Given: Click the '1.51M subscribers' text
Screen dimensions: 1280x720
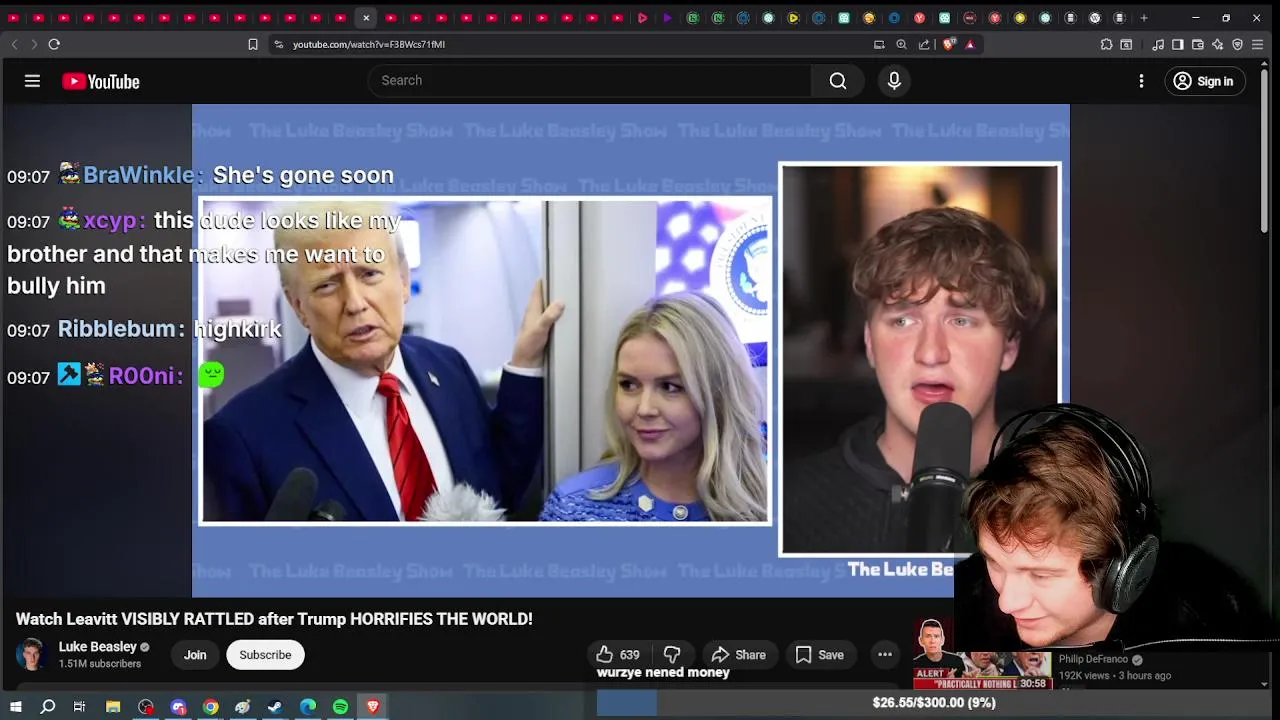Looking at the screenshot, I should point(100,664).
